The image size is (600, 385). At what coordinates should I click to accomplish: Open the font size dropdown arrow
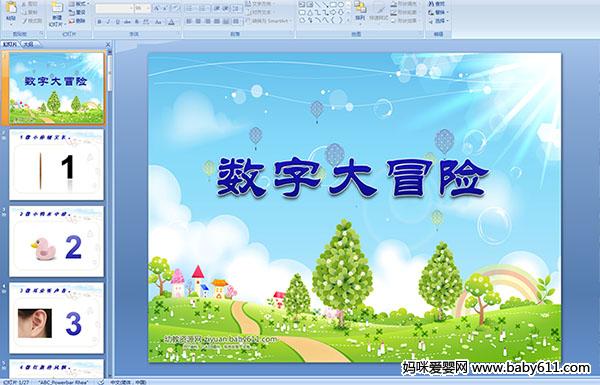coord(148,8)
